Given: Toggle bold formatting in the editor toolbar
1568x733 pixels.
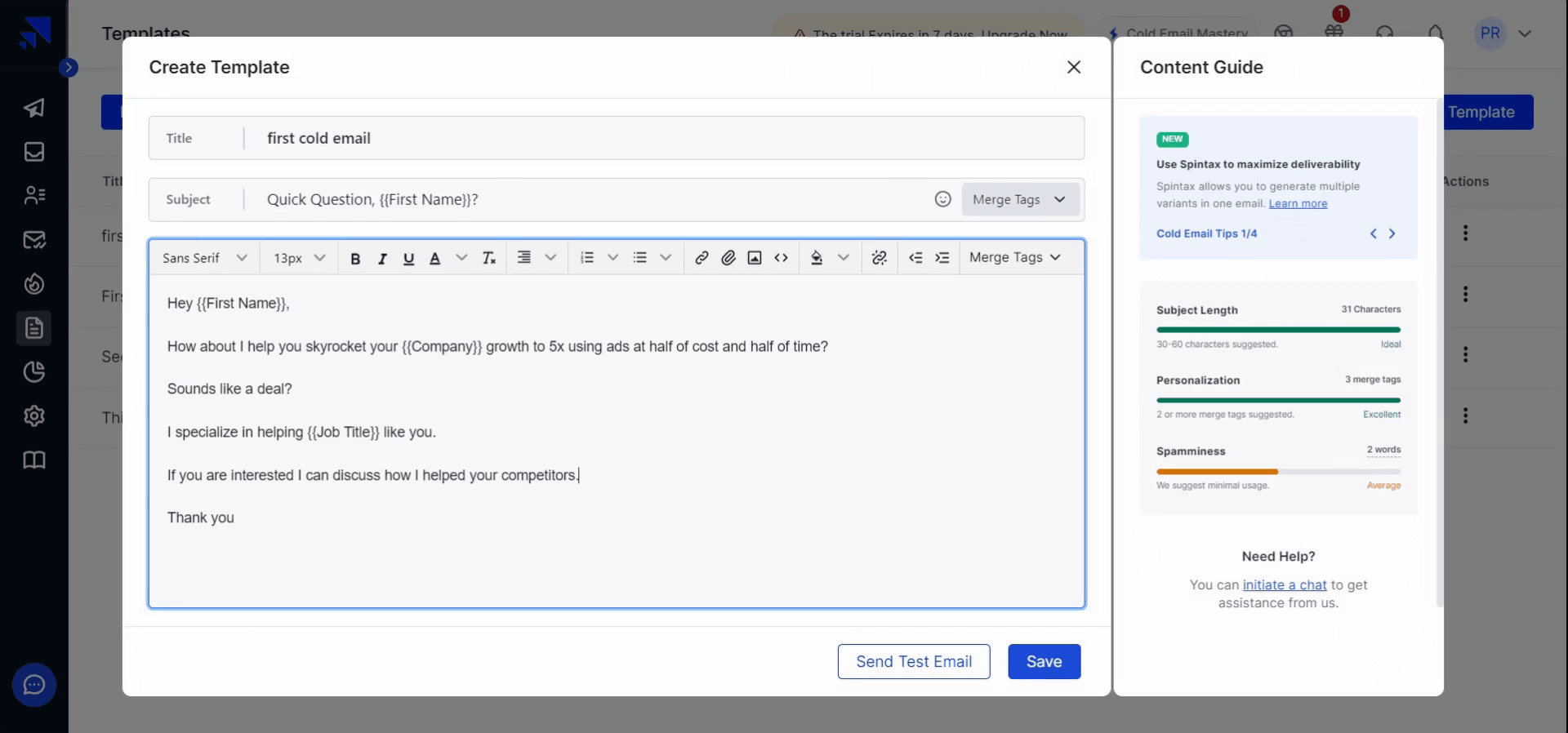Looking at the screenshot, I should 355,258.
